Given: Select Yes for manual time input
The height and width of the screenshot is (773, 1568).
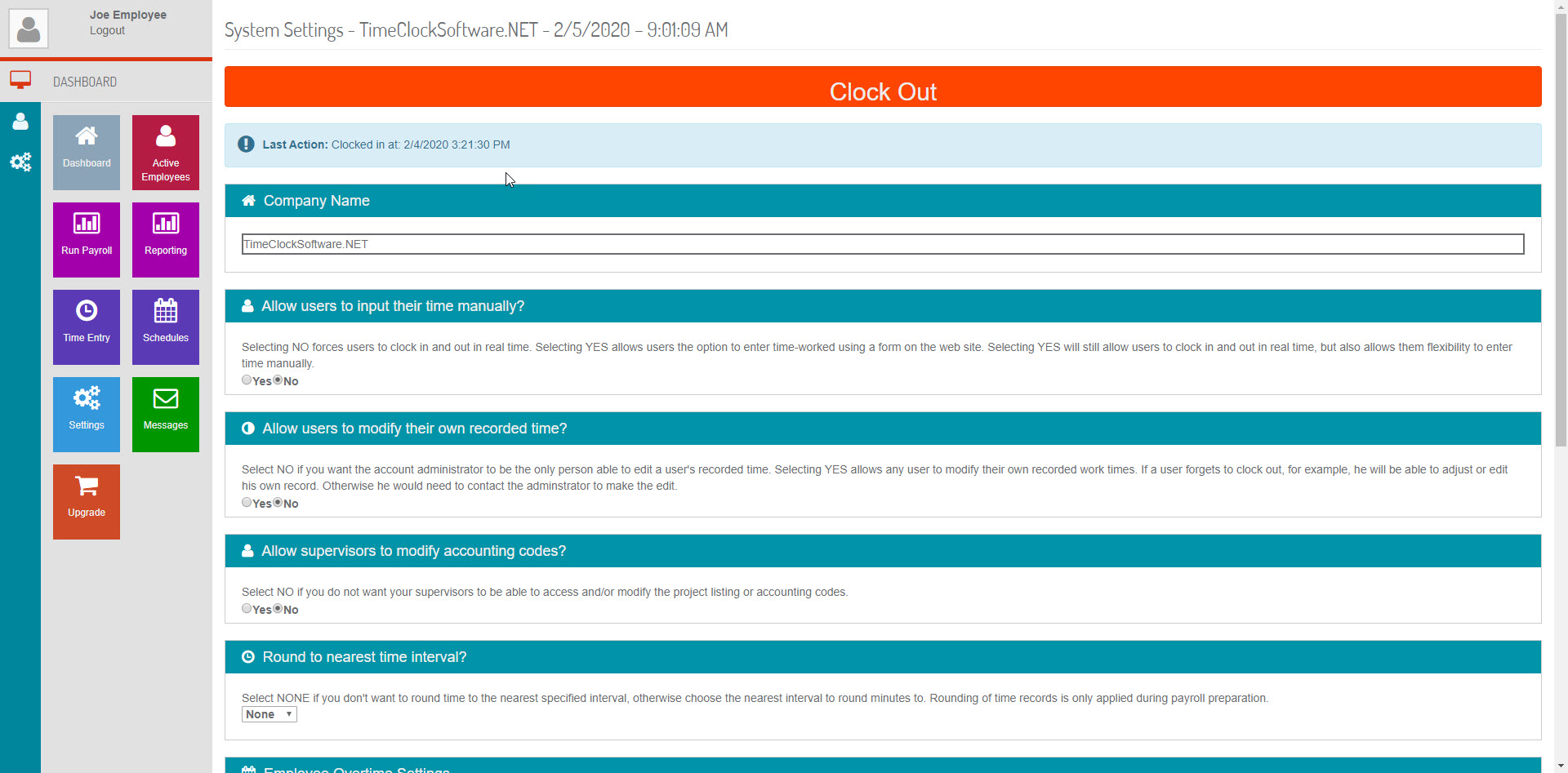Looking at the screenshot, I should pyautogui.click(x=247, y=380).
